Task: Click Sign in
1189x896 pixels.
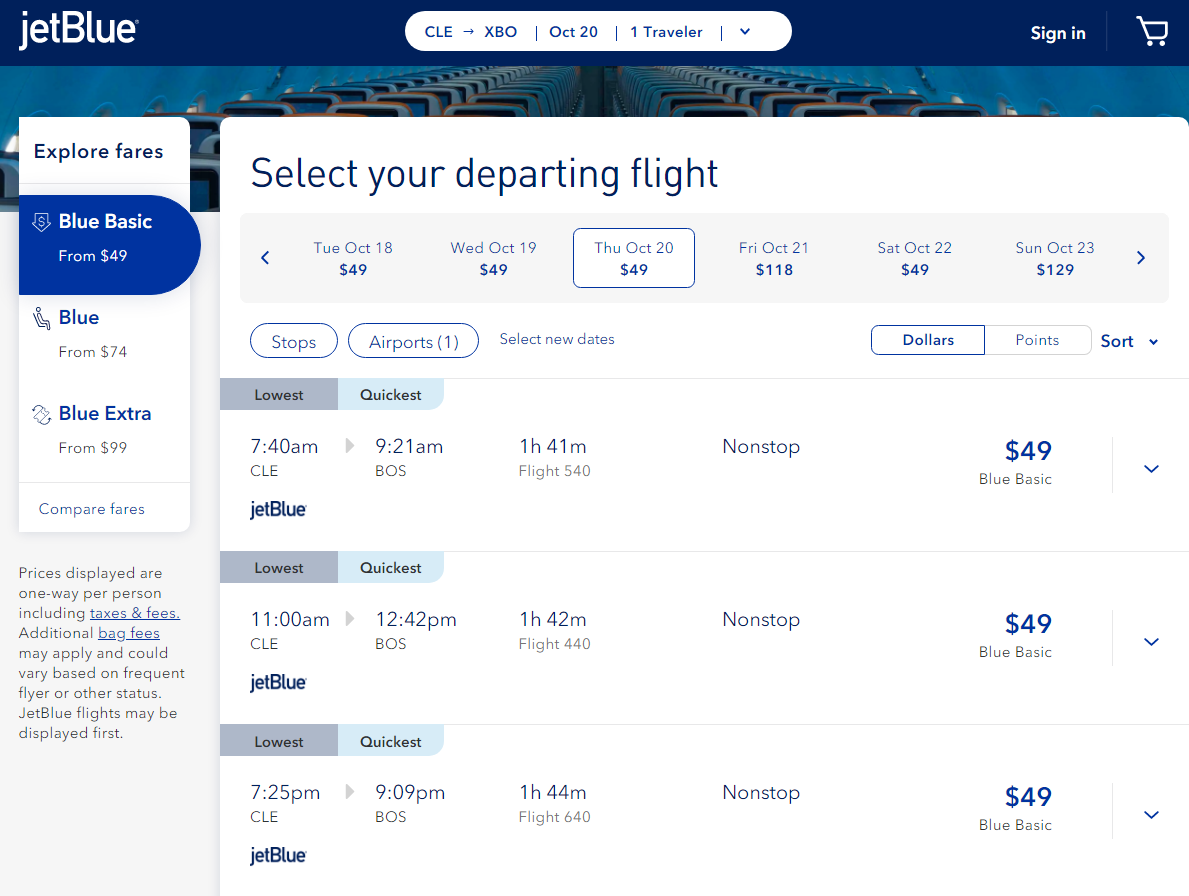Action: (x=1058, y=33)
